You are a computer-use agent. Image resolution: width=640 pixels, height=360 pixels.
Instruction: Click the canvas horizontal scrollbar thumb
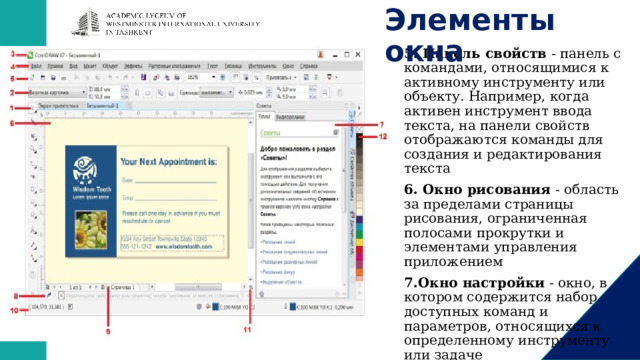pyautogui.click(x=198, y=287)
